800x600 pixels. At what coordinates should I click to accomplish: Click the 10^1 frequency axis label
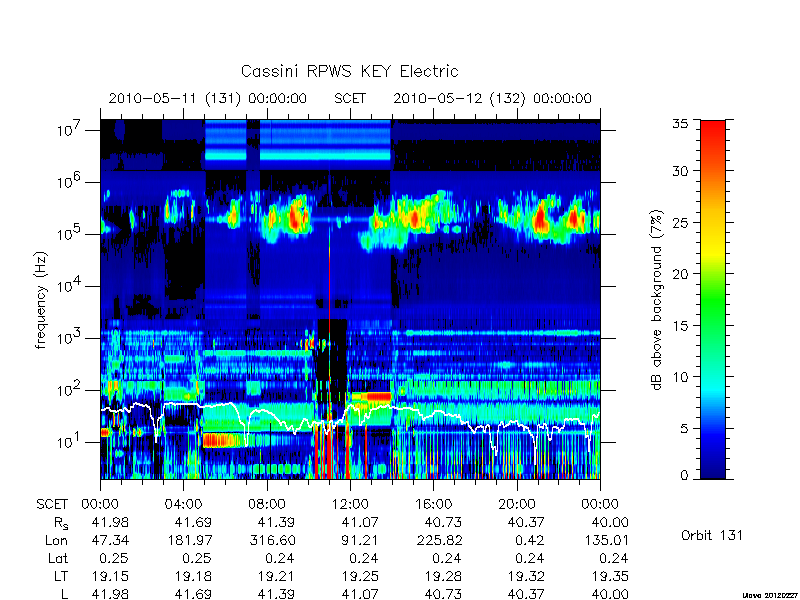(70, 441)
